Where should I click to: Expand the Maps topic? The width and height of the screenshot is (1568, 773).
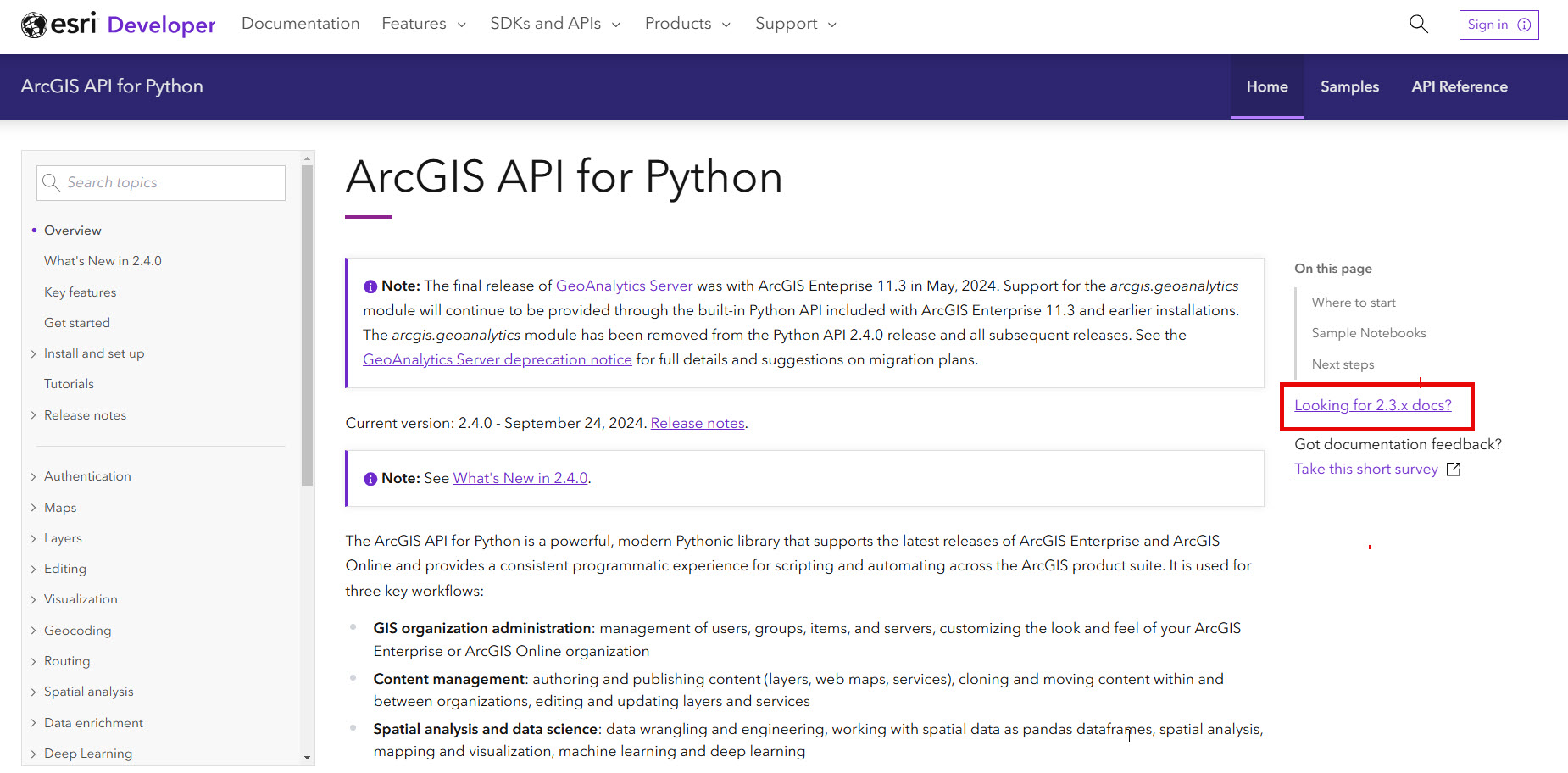pyautogui.click(x=33, y=508)
